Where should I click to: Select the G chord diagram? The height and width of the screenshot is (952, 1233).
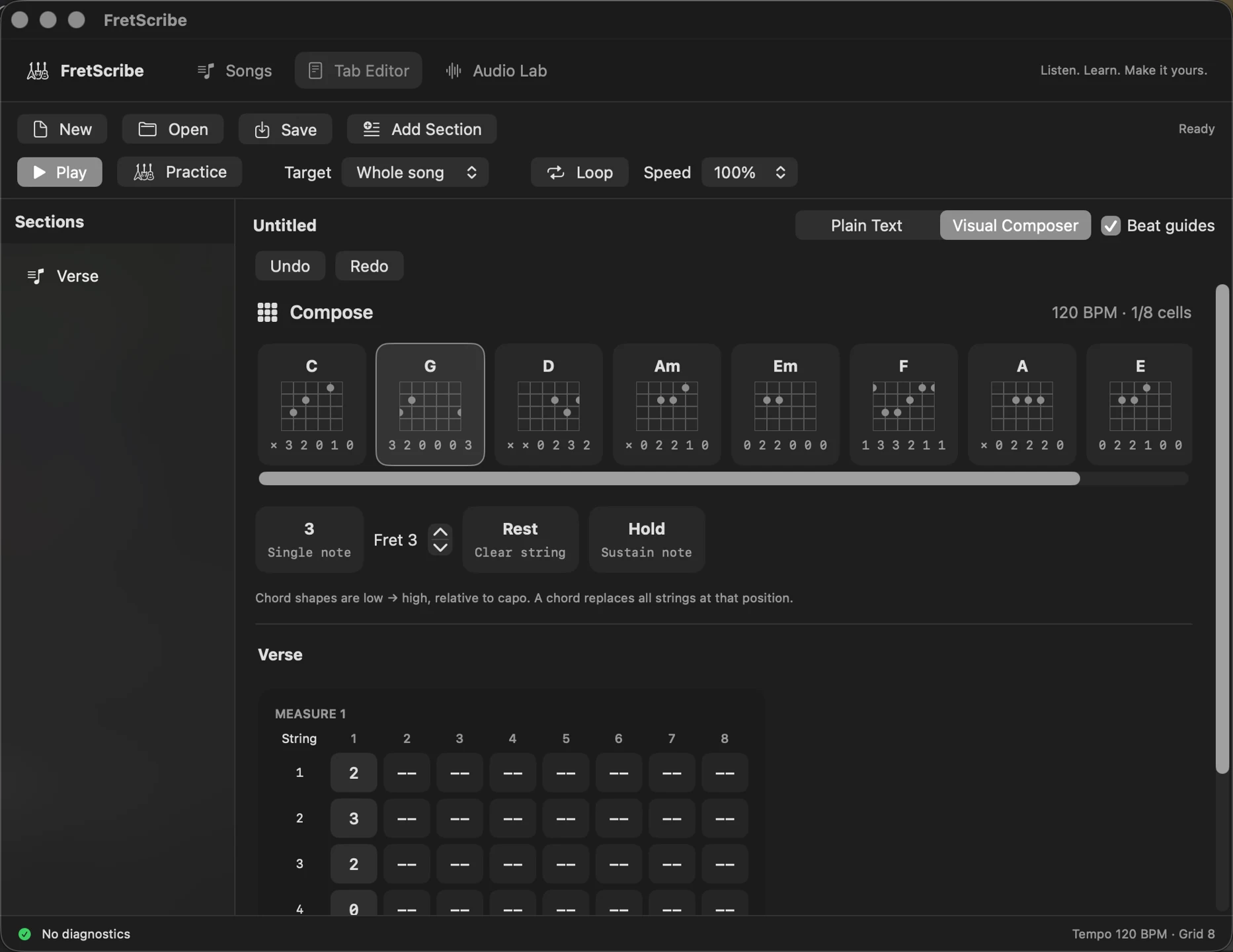coord(430,405)
